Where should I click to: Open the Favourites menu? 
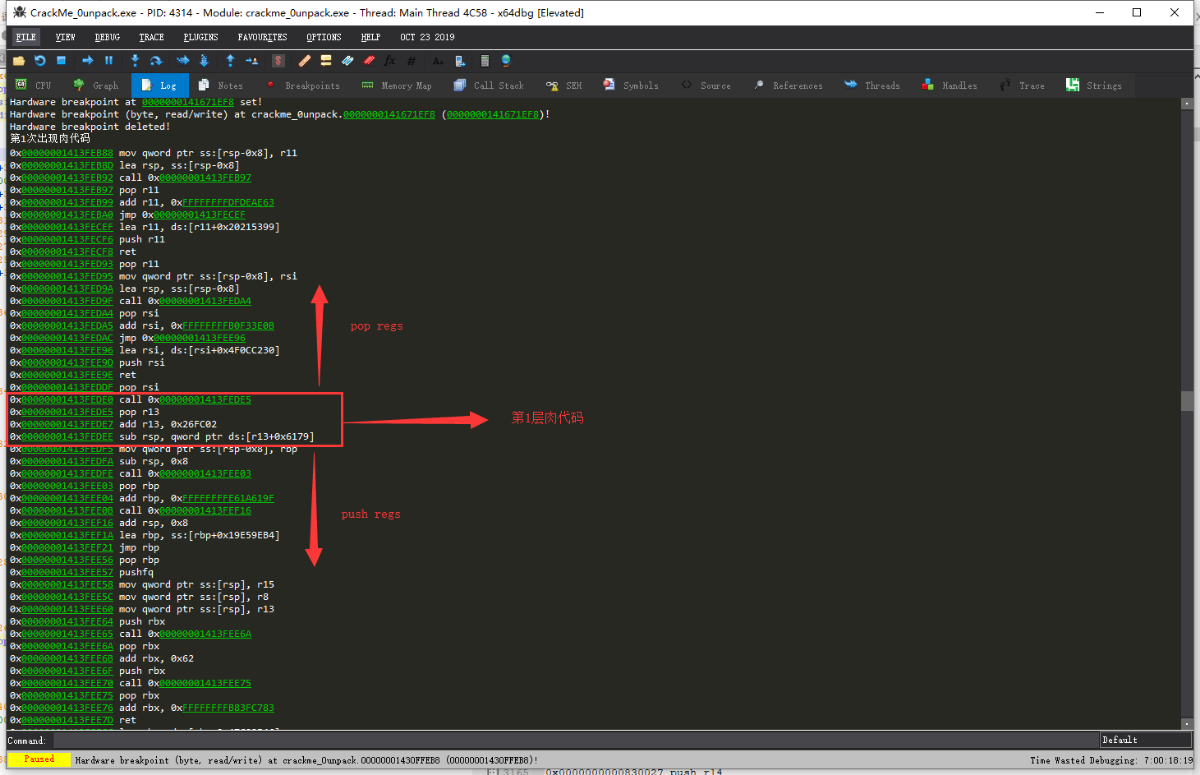coord(263,37)
